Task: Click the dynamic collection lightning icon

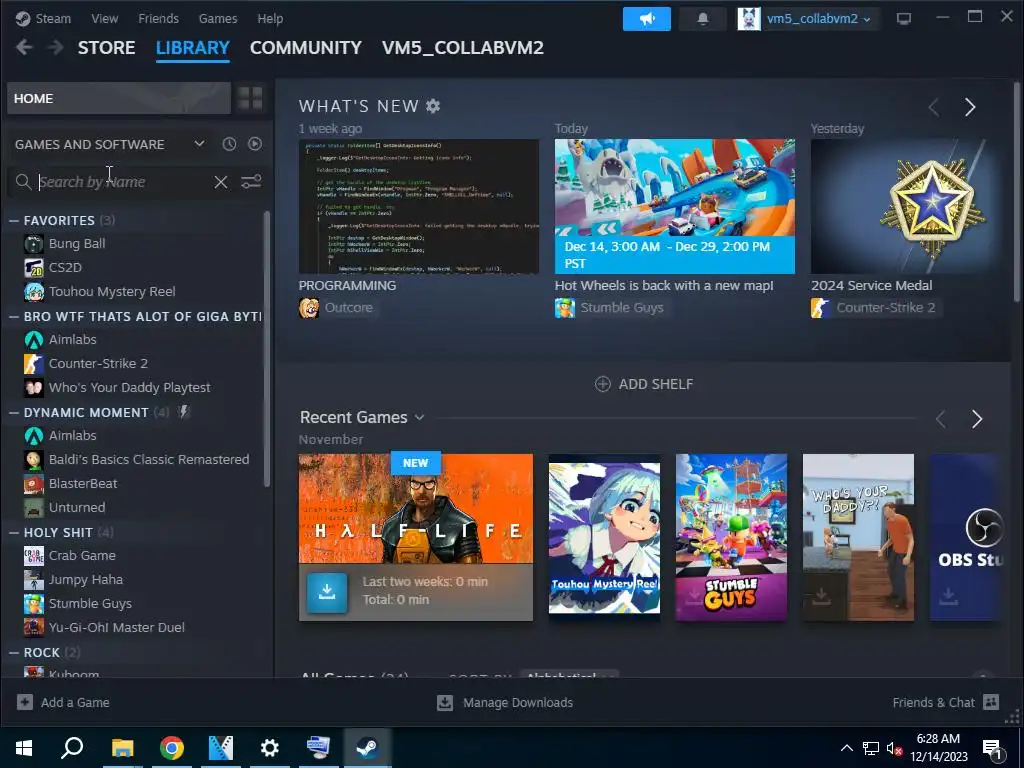Action: coord(184,412)
